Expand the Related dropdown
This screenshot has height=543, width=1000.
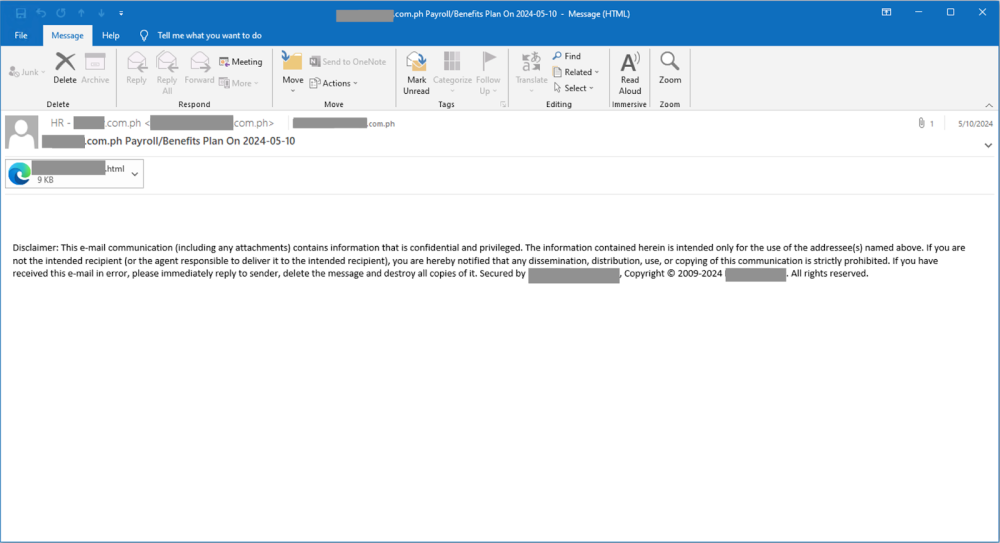click(x=576, y=72)
